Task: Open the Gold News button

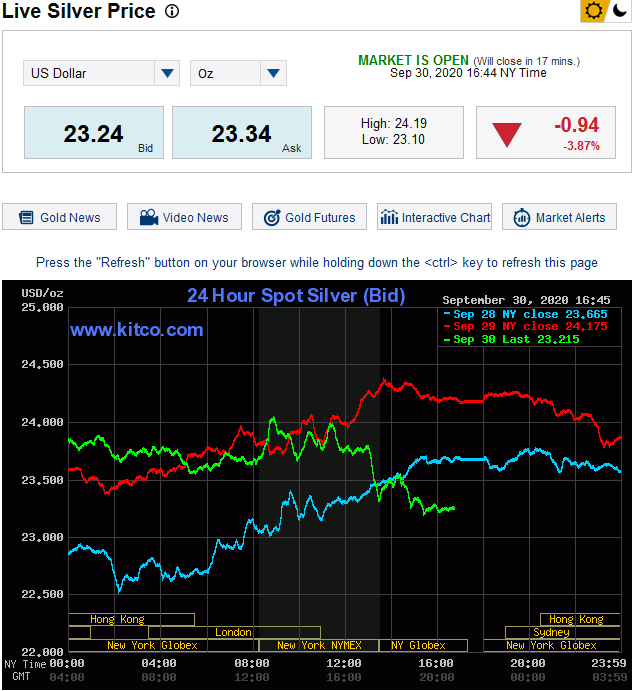Action: tap(59, 217)
